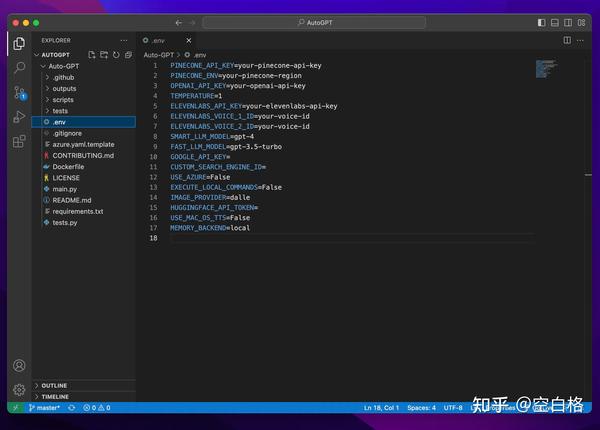Open Customize Layout button
This screenshot has height=430, width=600.
(582, 23)
